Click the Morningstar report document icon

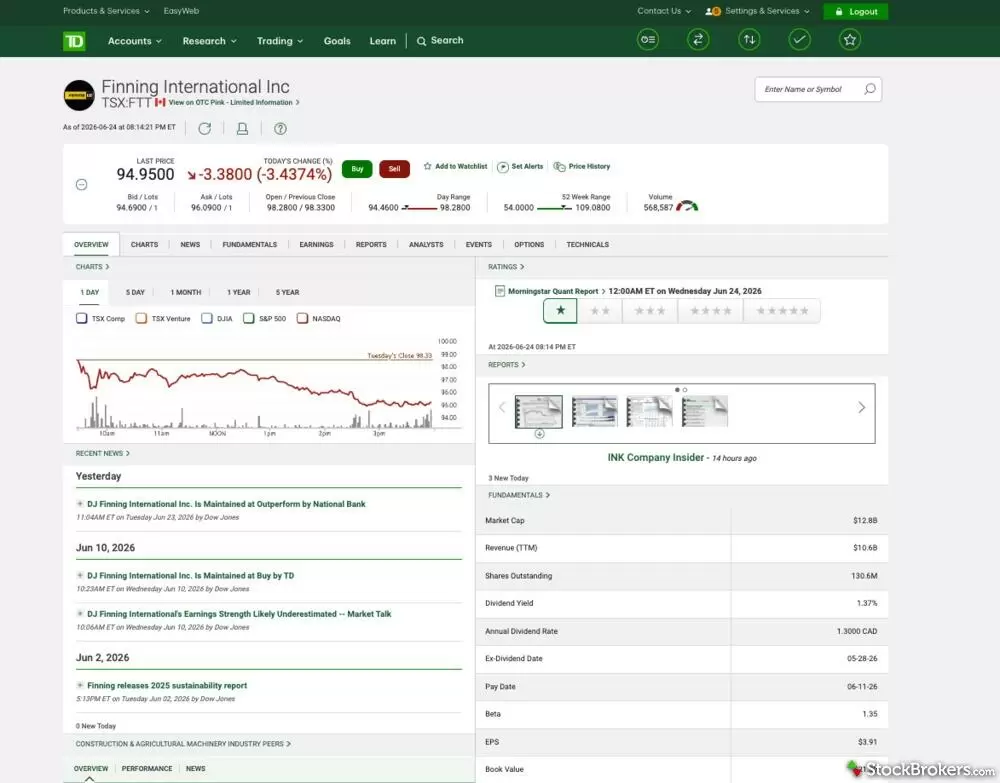click(500, 291)
